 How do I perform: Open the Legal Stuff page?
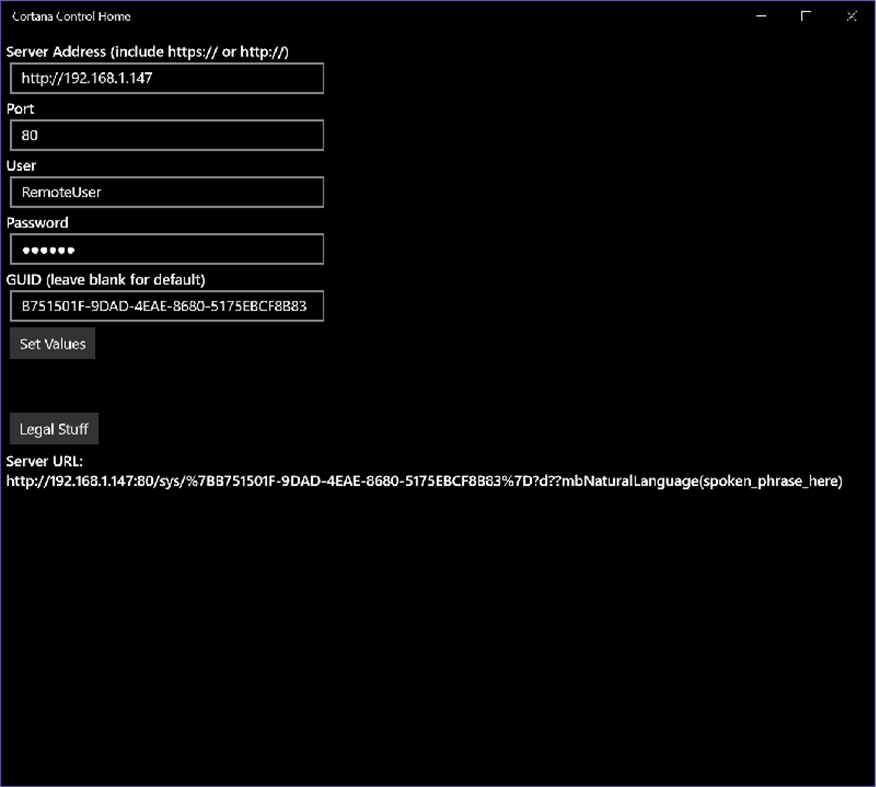(x=53, y=428)
